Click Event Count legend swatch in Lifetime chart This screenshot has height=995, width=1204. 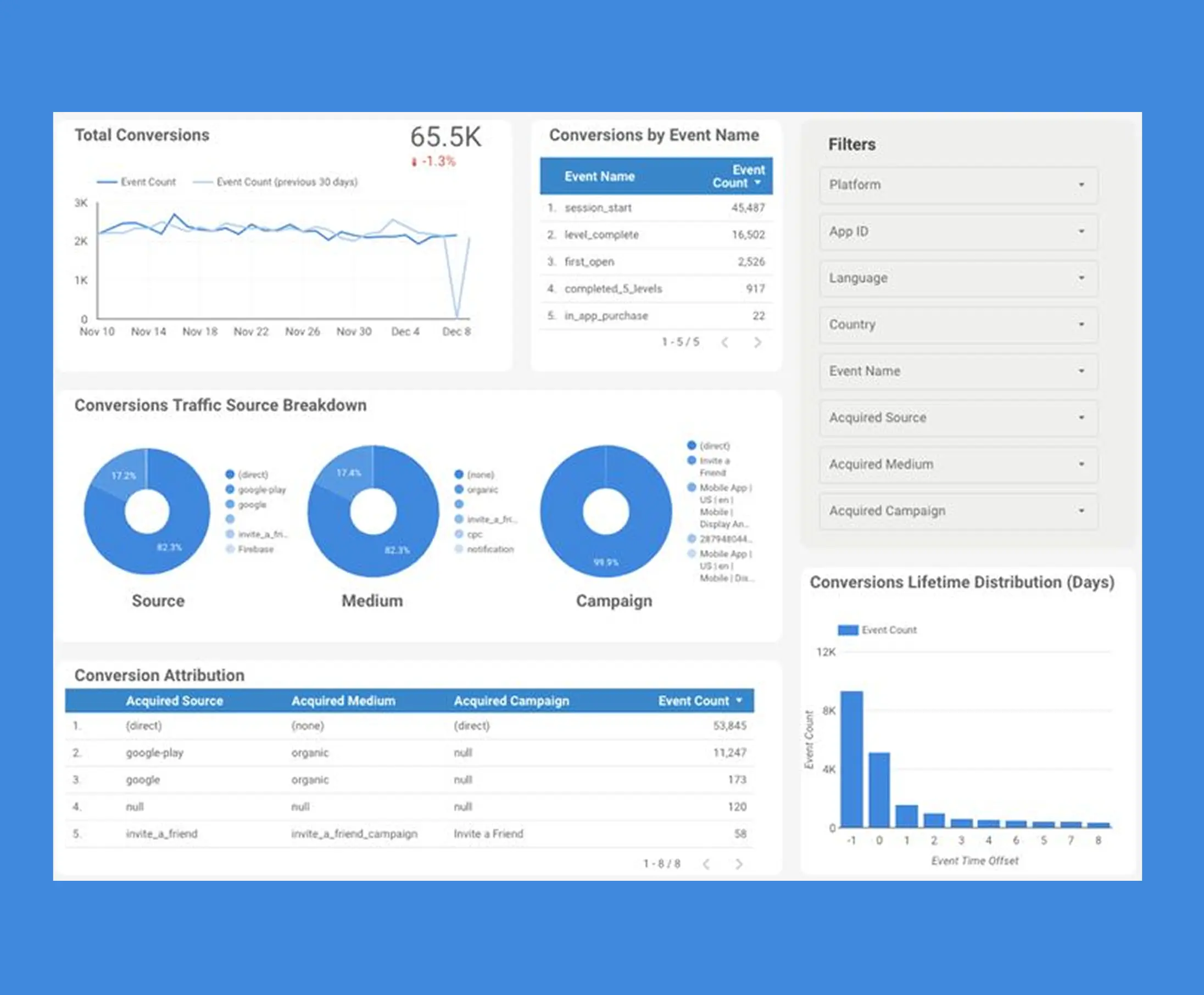click(x=848, y=630)
